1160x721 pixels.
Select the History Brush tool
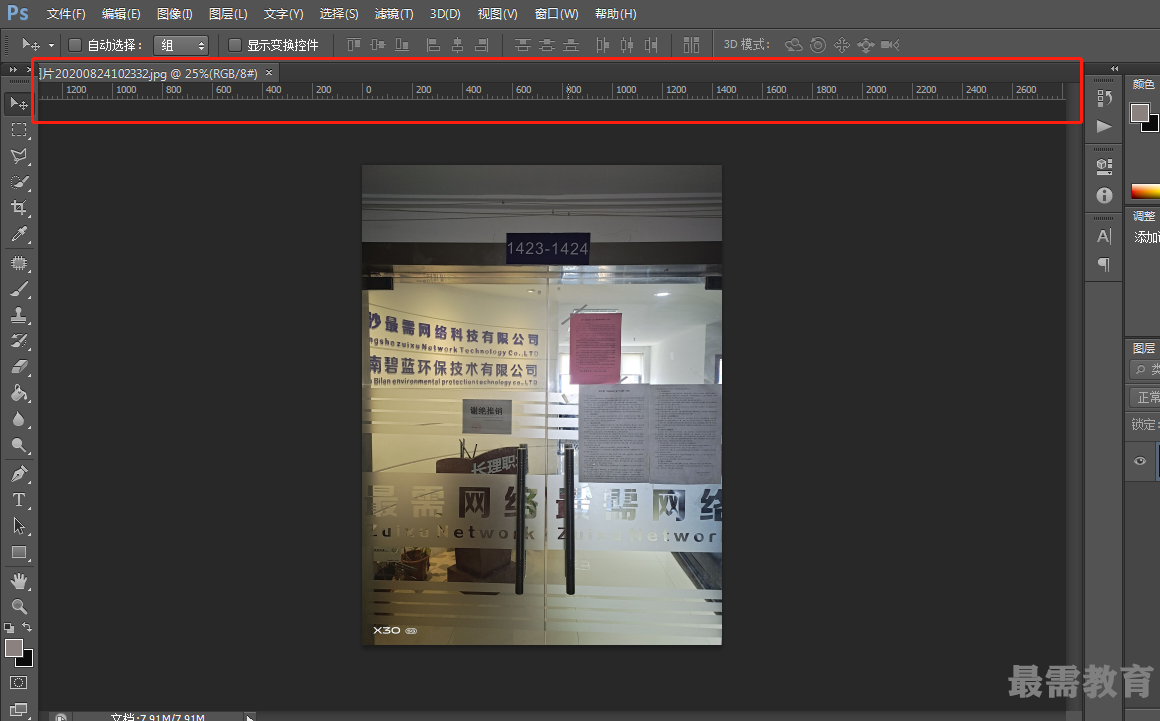pos(18,341)
